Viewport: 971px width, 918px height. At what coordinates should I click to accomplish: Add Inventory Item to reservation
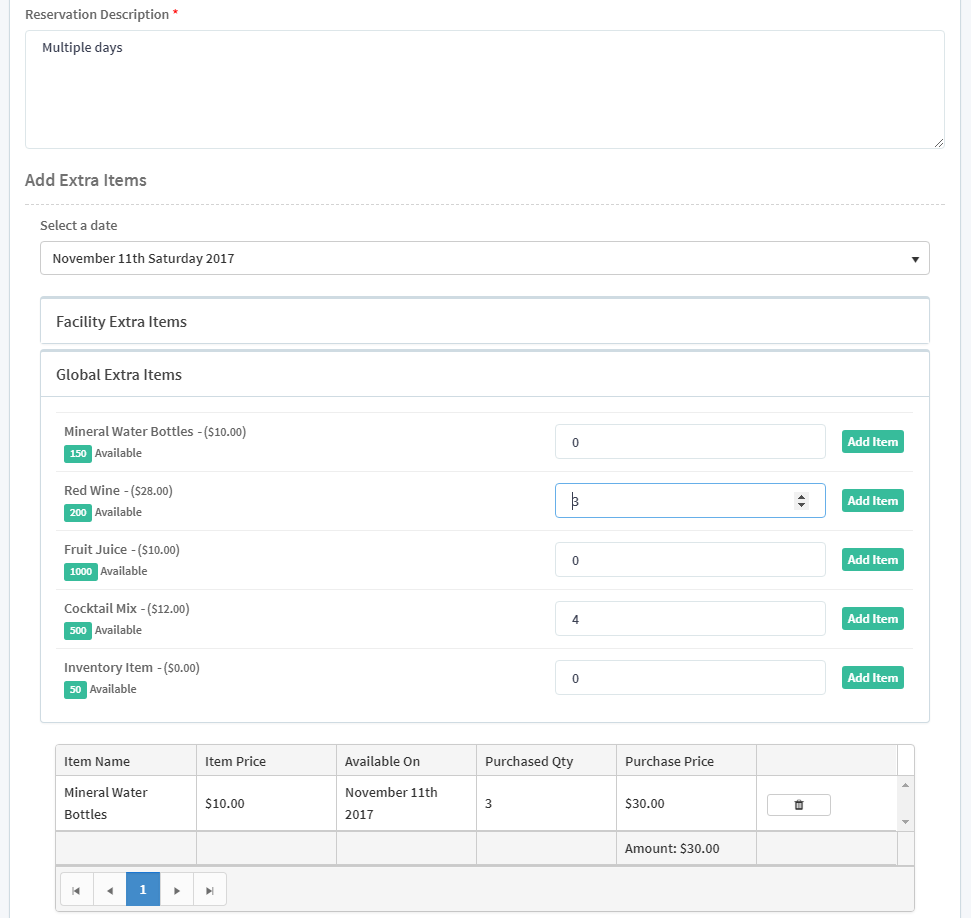click(872, 678)
